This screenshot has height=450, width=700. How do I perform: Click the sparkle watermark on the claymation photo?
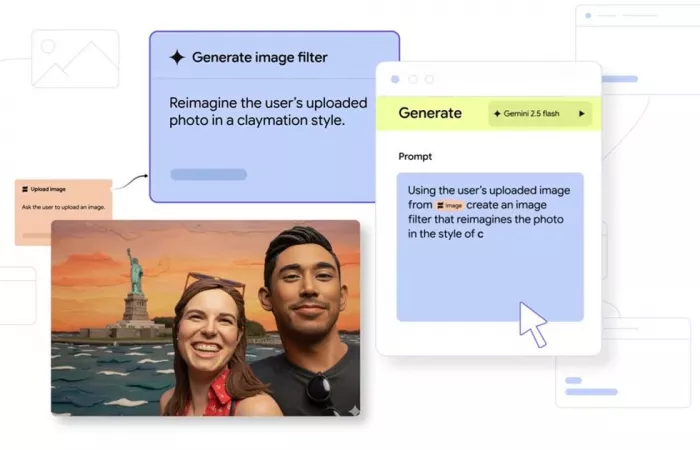coord(353,410)
